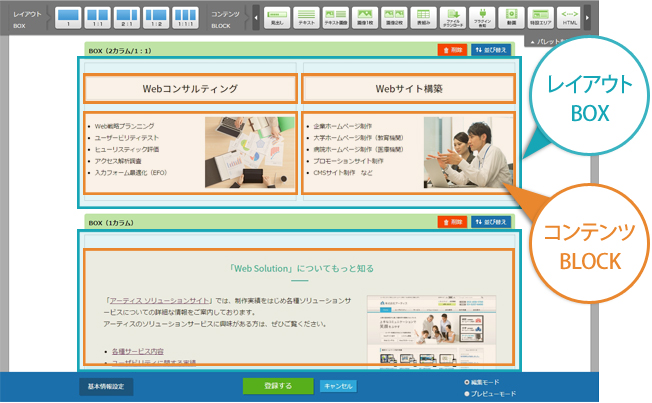Select the 1:2 layout box
The width and height of the screenshot is (652, 403).
(x=156, y=18)
